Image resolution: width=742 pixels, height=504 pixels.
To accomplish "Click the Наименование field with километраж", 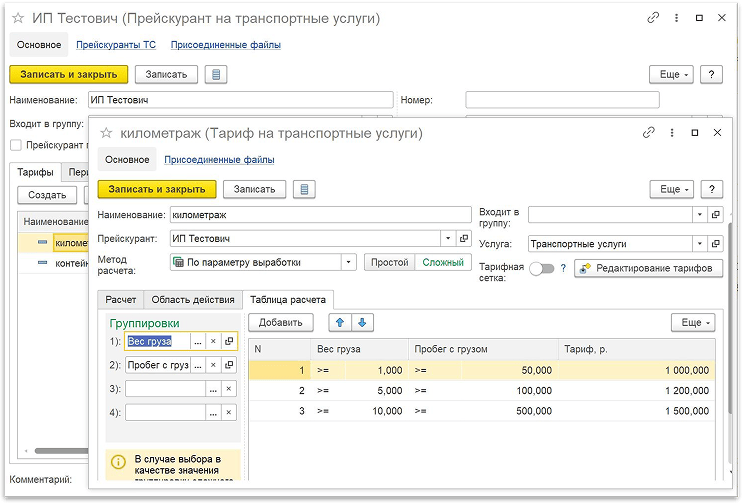I will 321,215.
